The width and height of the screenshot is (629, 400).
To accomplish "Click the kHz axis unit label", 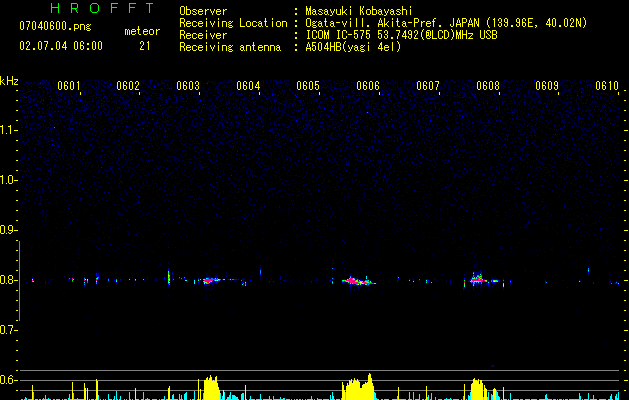I will pyautogui.click(x=9, y=81).
